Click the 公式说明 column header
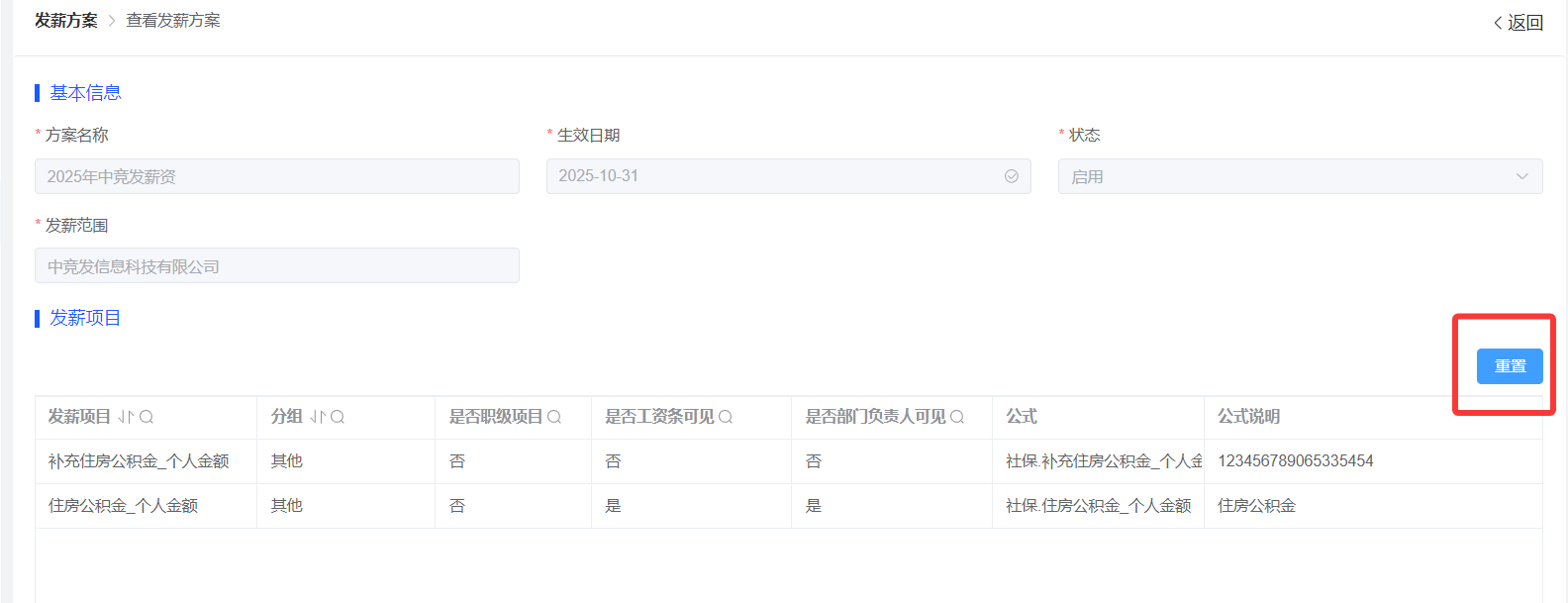 tap(1249, 417)
